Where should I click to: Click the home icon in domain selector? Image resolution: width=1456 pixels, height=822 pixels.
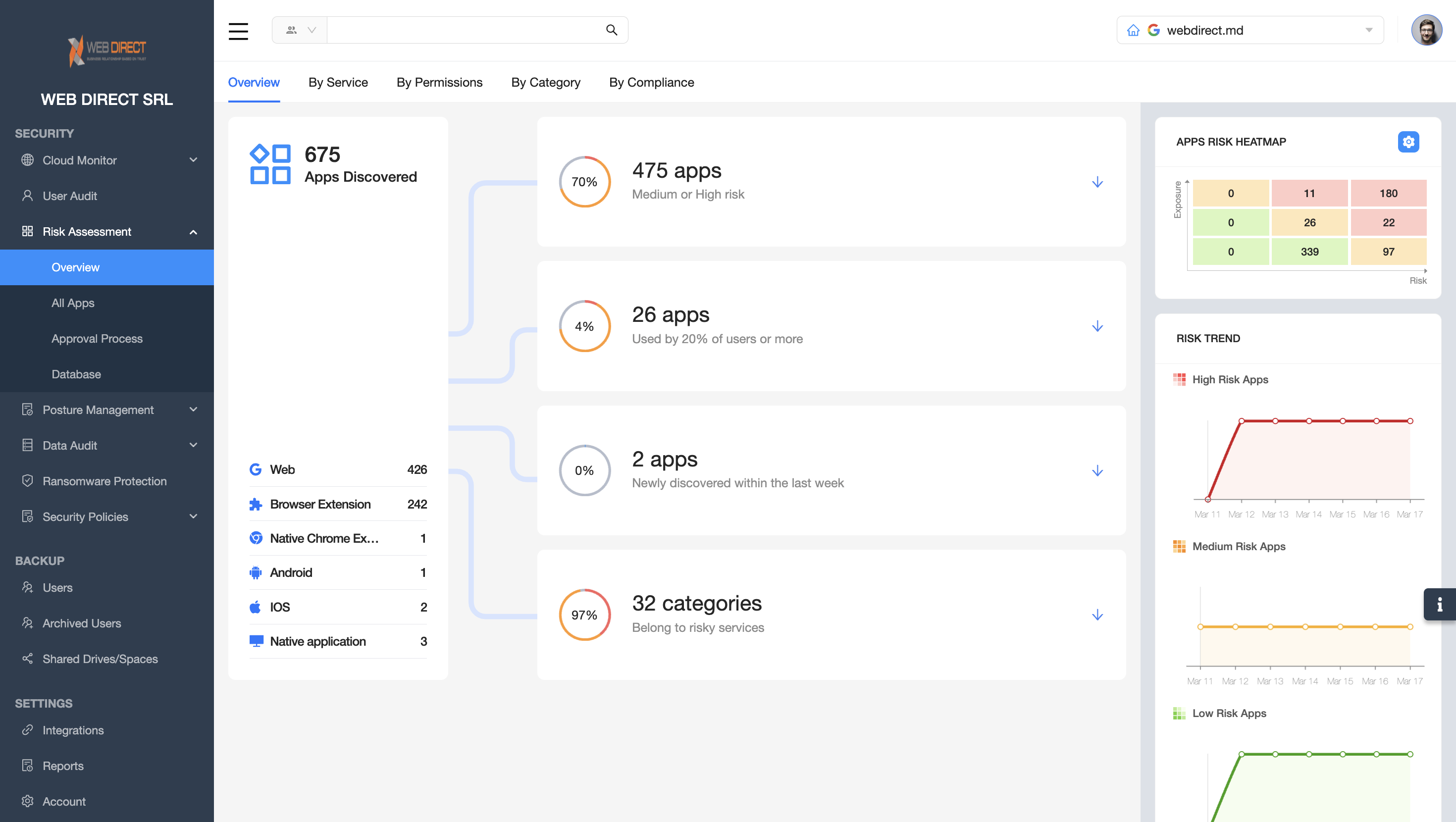pos(1133,31)
